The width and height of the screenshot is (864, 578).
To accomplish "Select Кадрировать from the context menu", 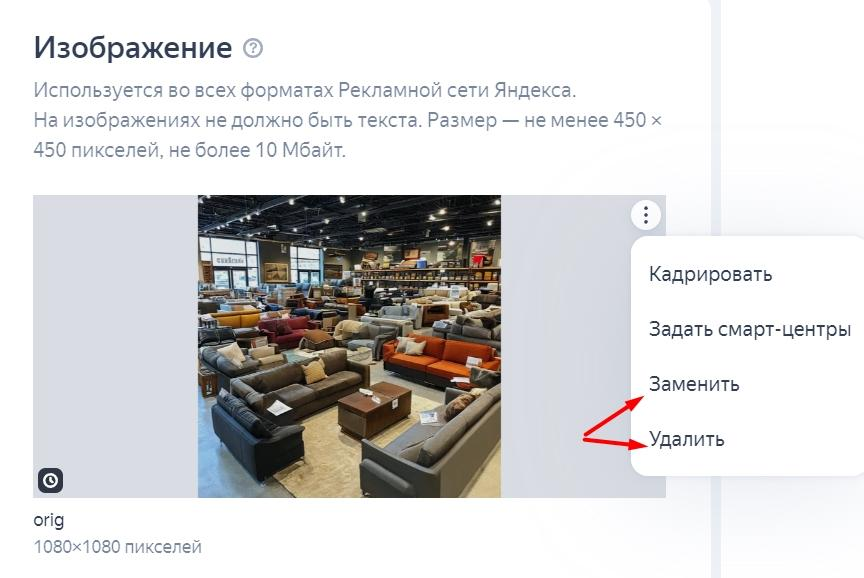I will point(710,274).
